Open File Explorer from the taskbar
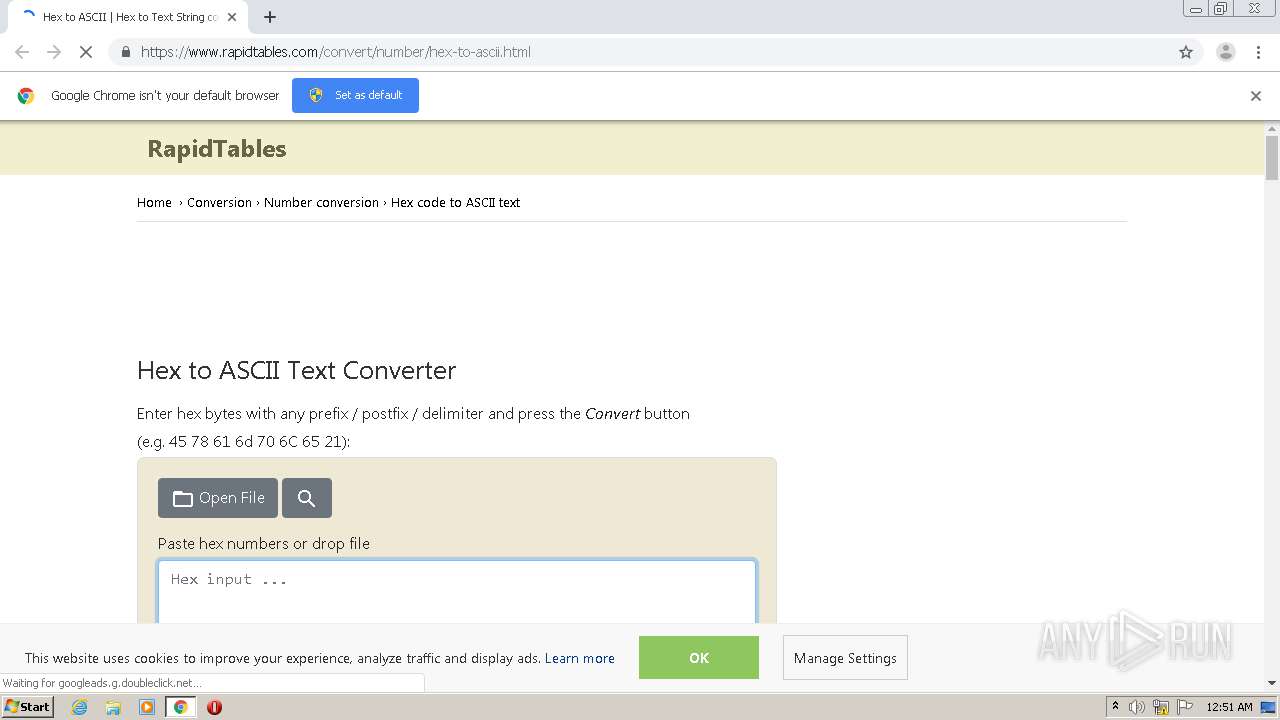 [113, 707]
